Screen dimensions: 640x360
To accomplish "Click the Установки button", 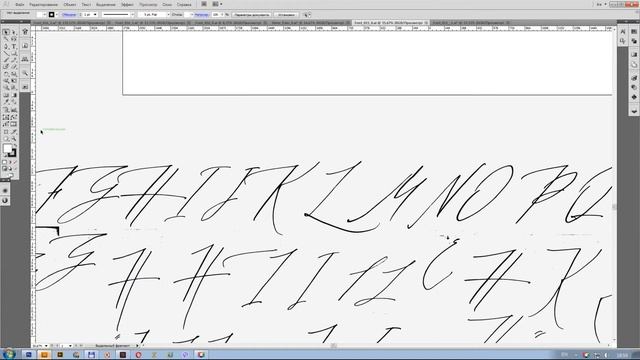I will click(286, 15).
